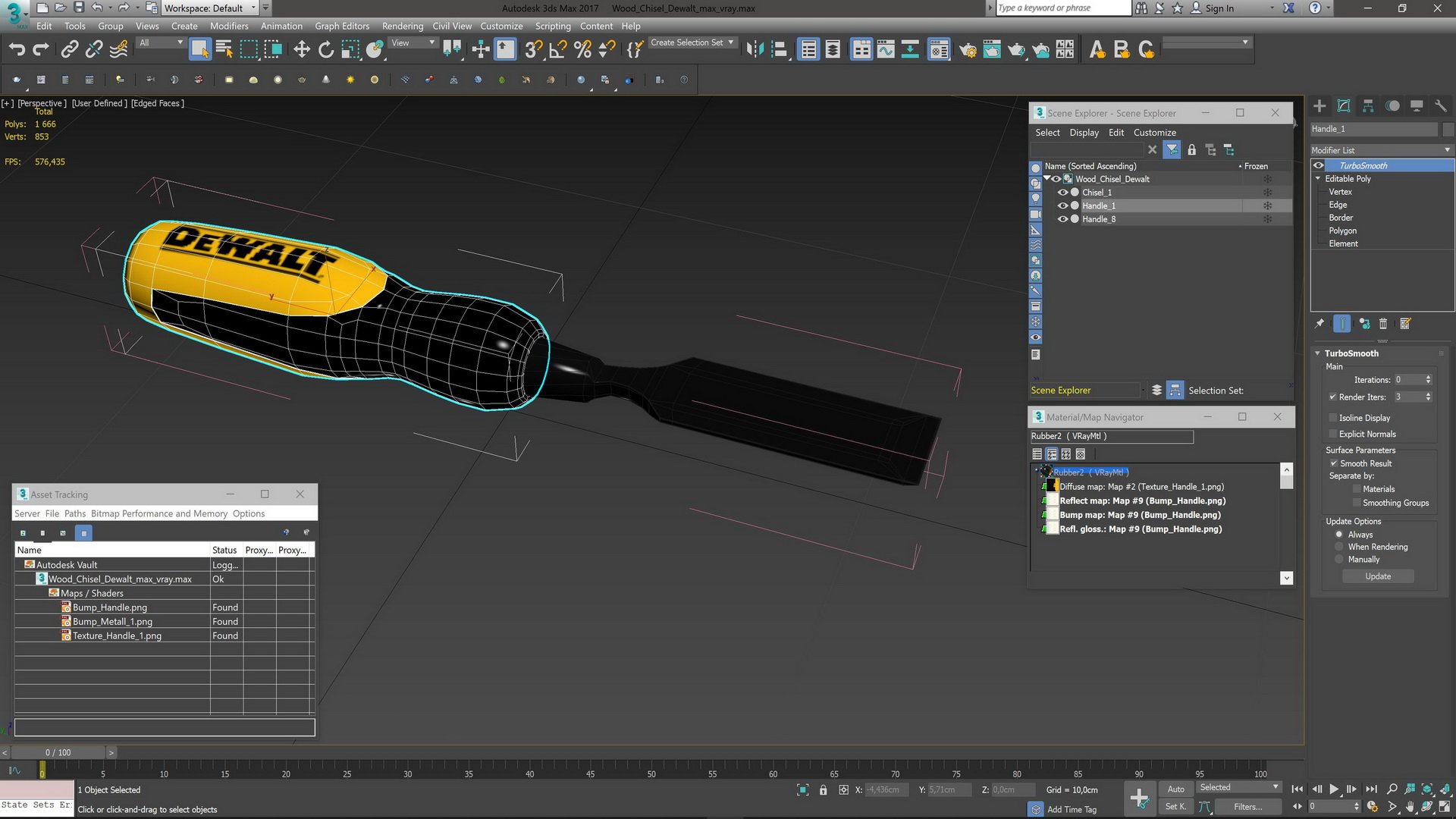The image size is (1456, 819).
Task: Open the Graph Editors menu
Action: pos(342,26)
